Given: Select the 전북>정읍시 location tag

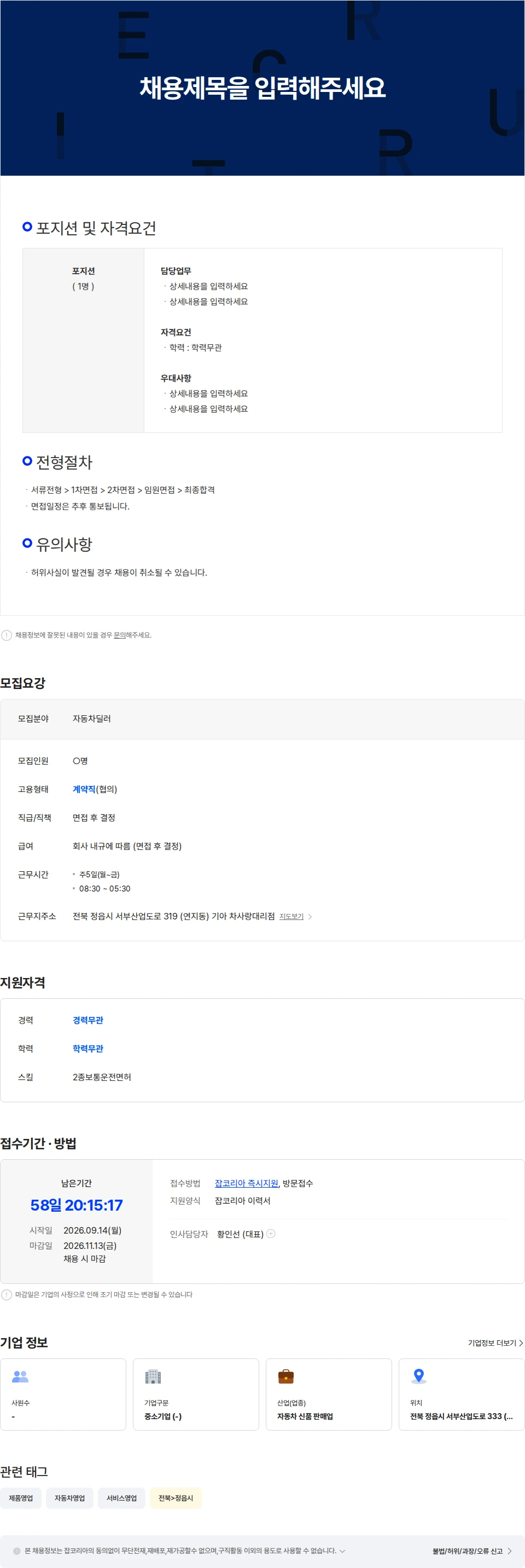Looking at the screenshot, I should (x=176, y=1498).
